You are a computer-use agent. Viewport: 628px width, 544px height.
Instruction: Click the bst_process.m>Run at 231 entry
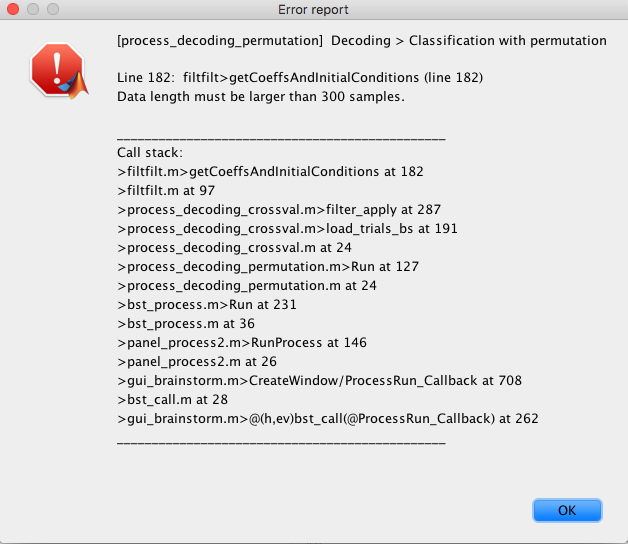point(207,304)
